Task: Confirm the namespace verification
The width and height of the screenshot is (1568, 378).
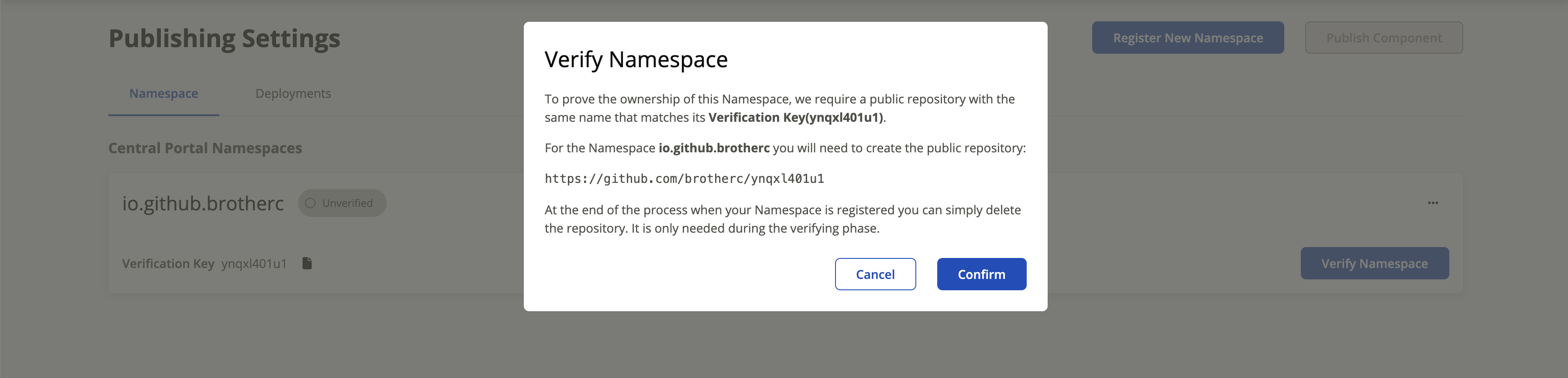Action: [981, 274]
